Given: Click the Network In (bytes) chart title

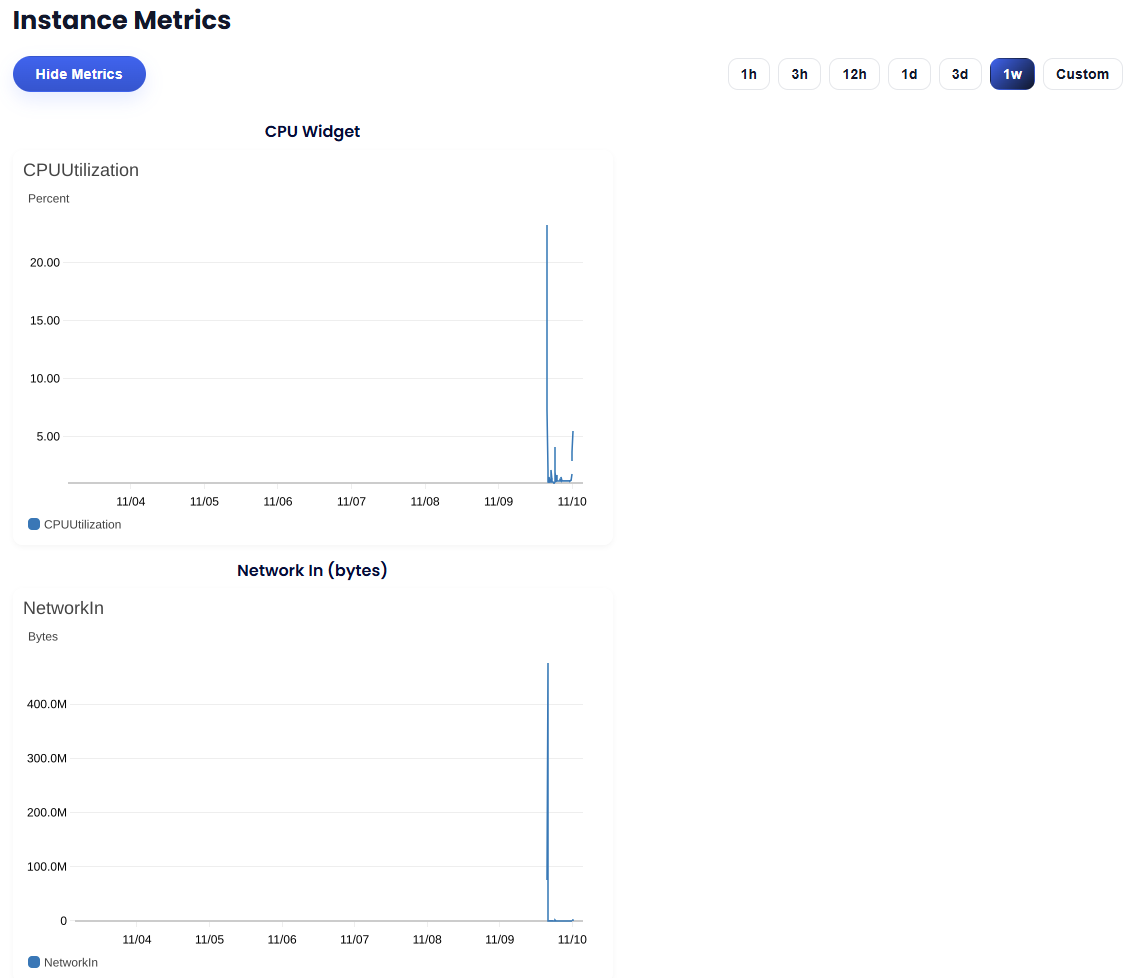Looking at the screenshot, I should point(311,570).
